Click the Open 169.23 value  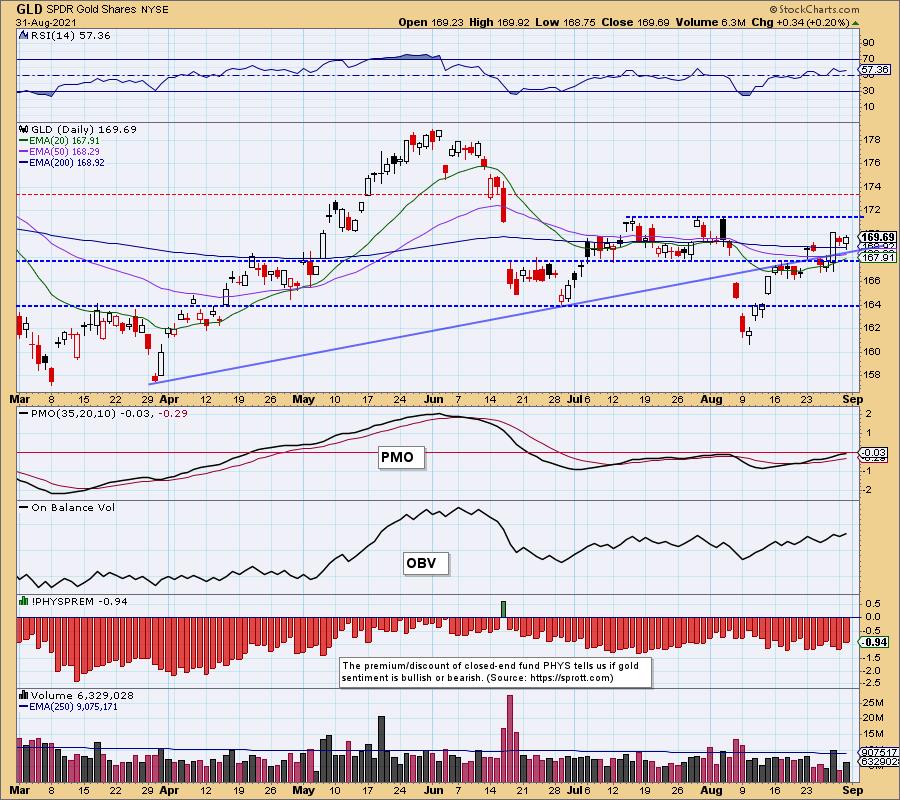[x=430, y=22]
